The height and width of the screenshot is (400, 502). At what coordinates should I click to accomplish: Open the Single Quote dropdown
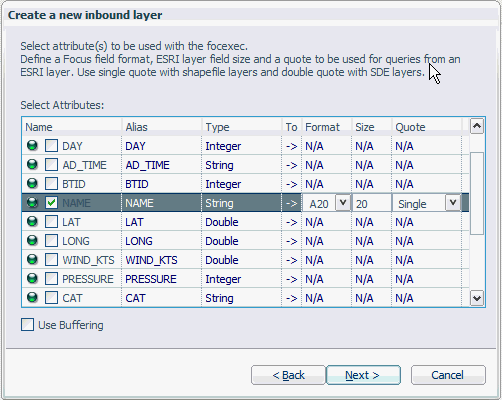tap(453, 203)
